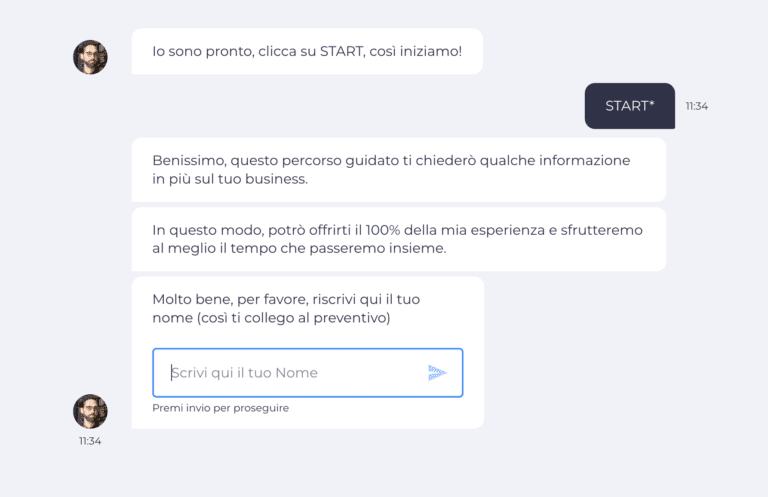The height and width of the screenshot is (497, 768).
Task: Click the 'Molto bene, per favore' prompt text
Action: [x=286, y=308]
